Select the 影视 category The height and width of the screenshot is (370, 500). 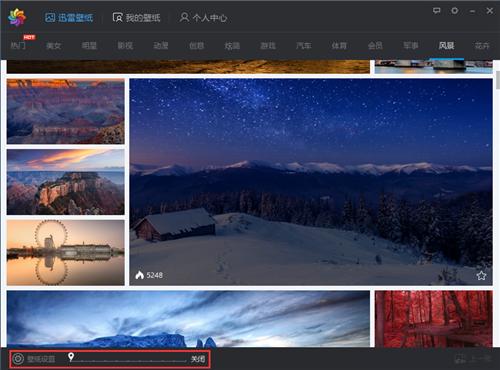pyautogui.click(x=125, y=45)
